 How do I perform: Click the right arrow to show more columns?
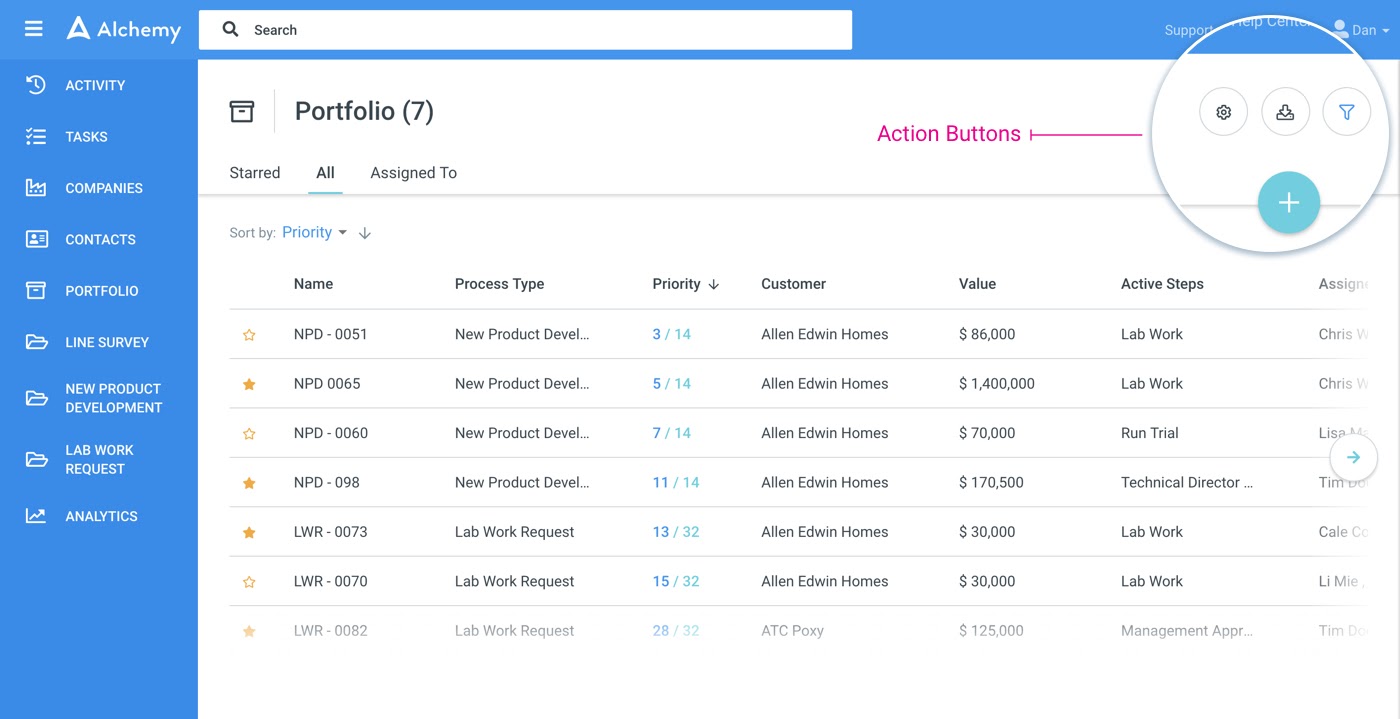(1353, 457)
